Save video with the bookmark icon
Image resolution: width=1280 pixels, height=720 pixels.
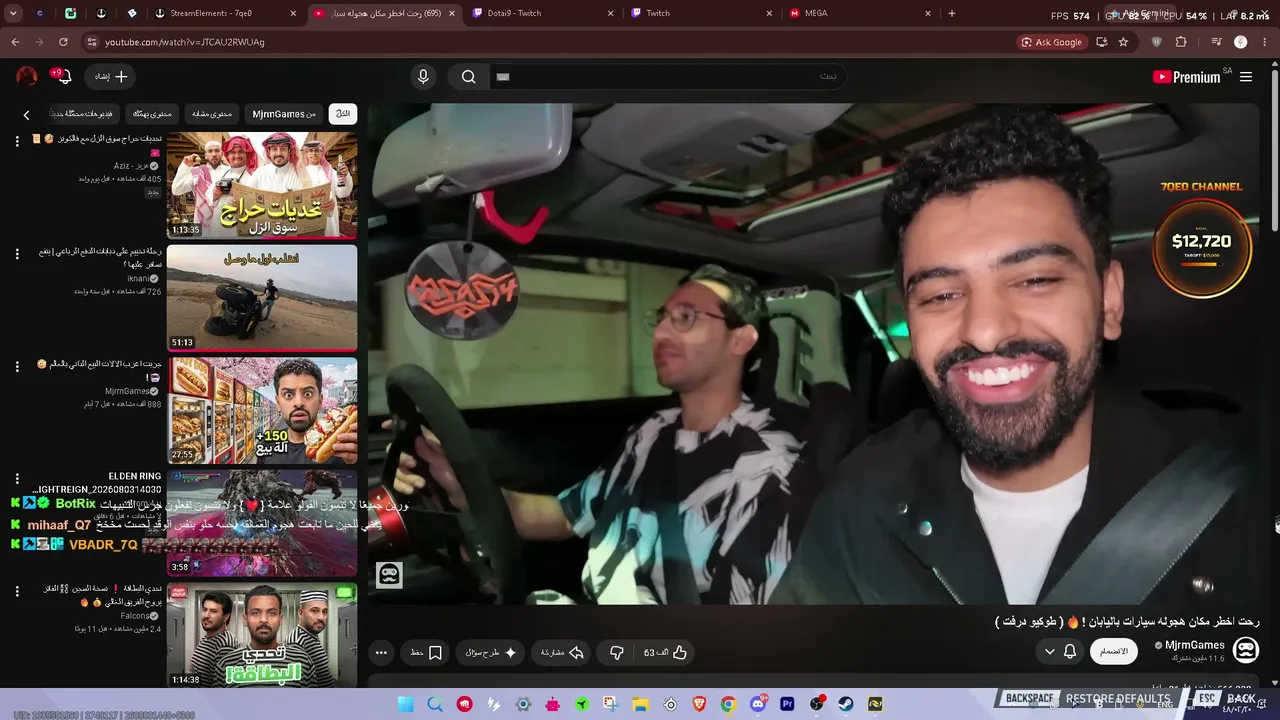426,653
